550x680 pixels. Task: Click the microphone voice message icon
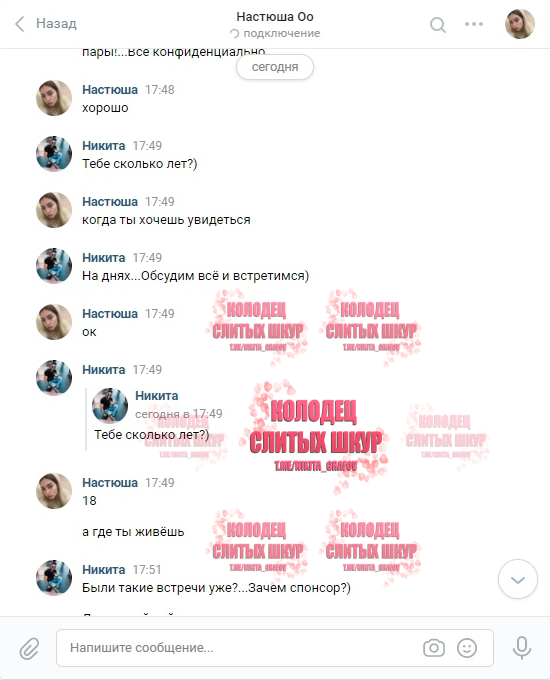coord(522,648)
